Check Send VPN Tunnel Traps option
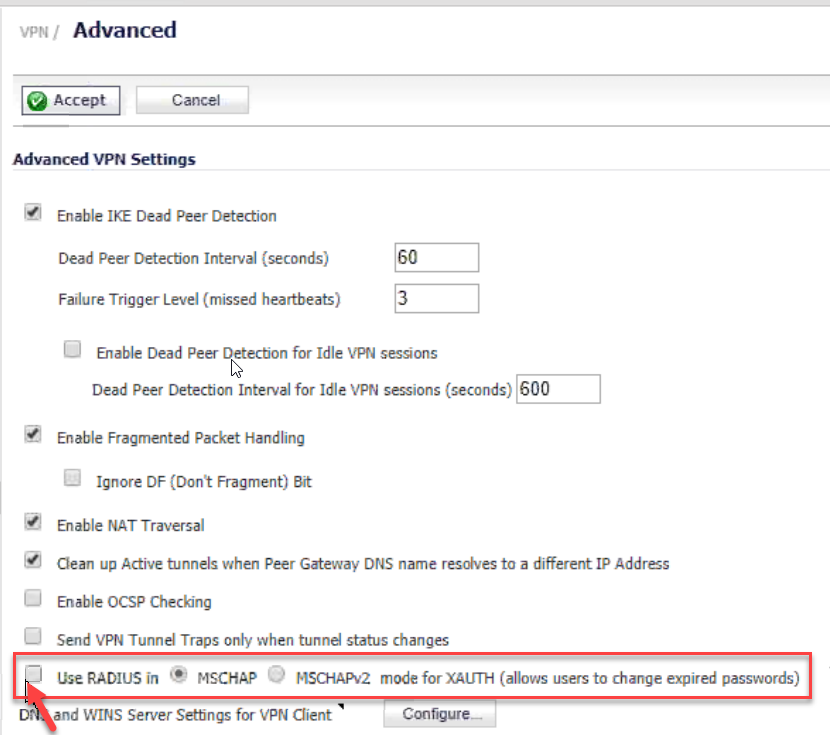 tap(33, 636)
